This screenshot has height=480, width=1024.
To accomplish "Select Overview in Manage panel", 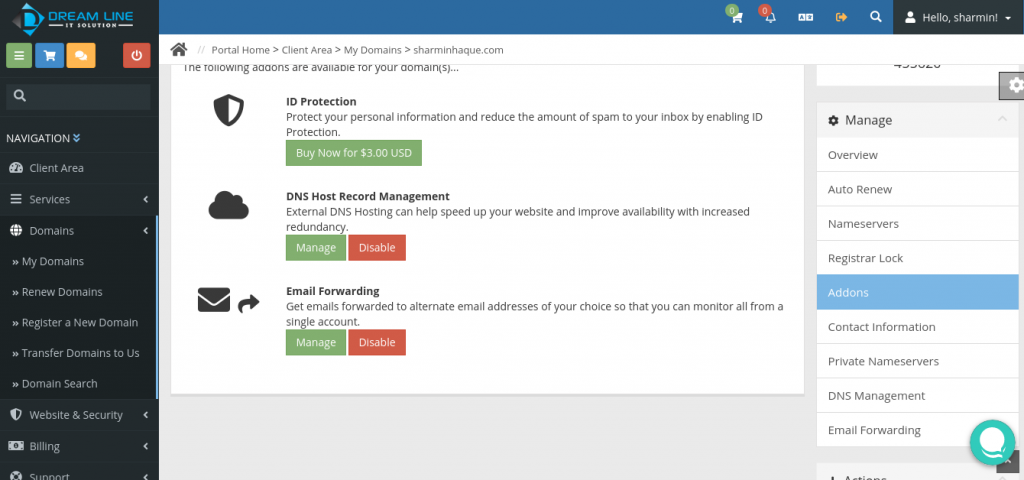I will [x=918, y=155].
